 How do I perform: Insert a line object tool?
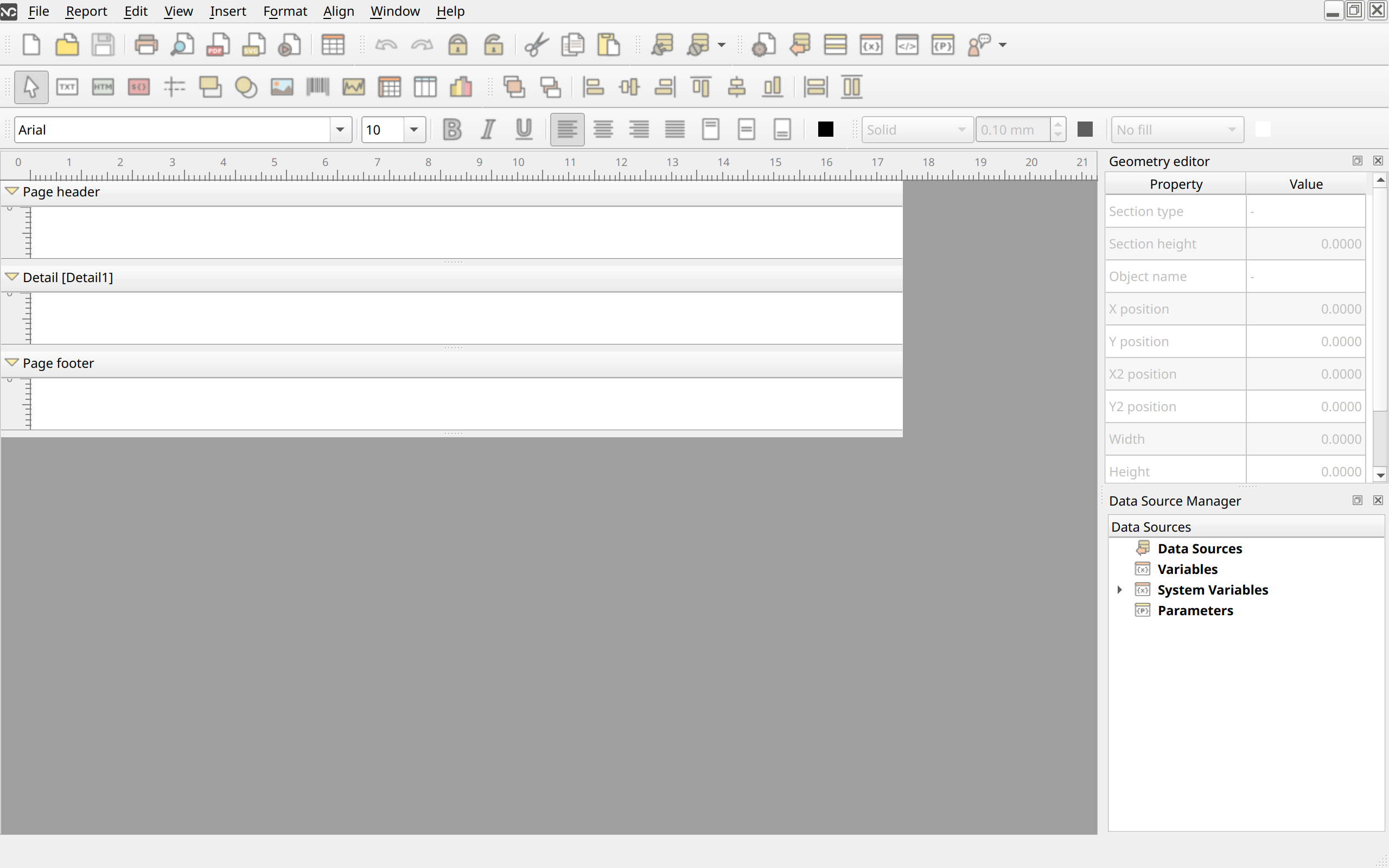(175, 87)
